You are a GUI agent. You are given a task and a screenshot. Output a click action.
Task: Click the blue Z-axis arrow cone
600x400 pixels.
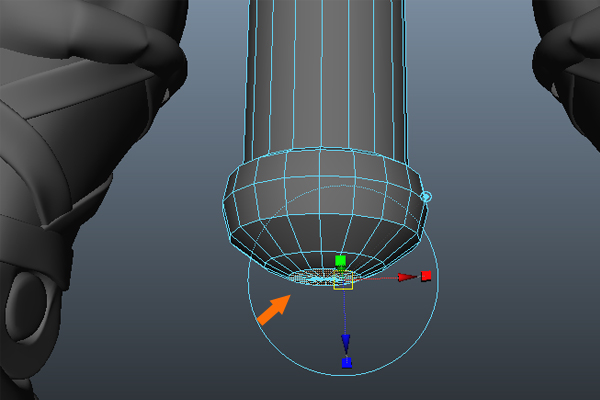(346, 344)
